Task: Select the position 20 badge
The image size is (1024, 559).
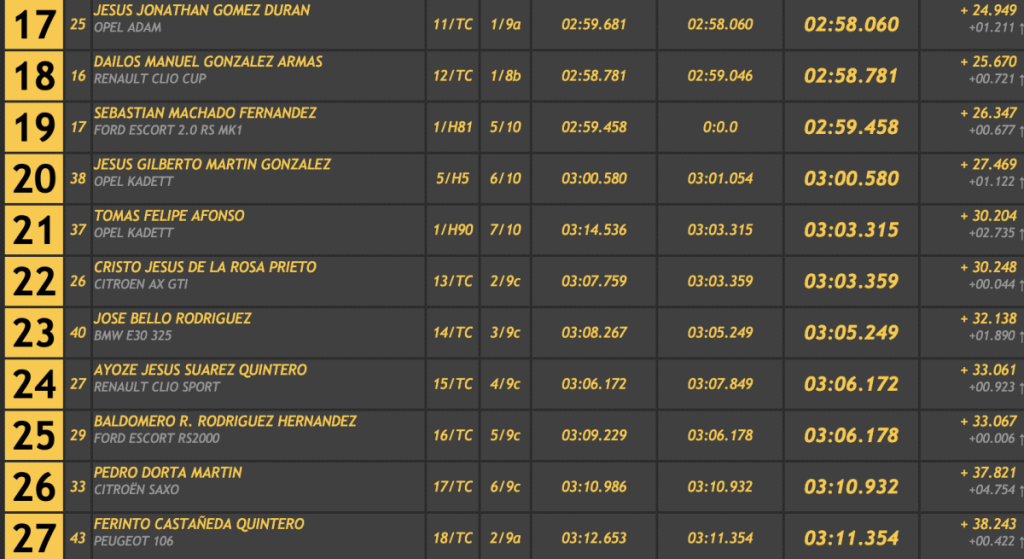Action: click(x=34, y=179)
